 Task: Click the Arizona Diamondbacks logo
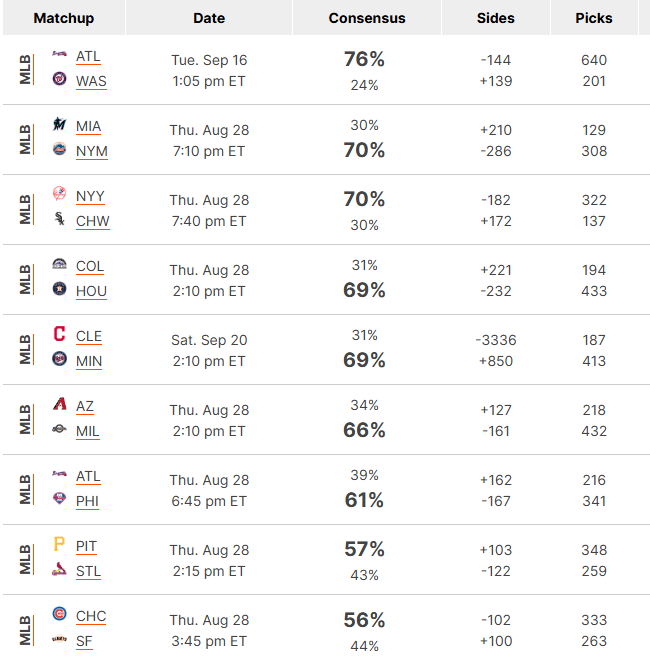click(60, 404)
